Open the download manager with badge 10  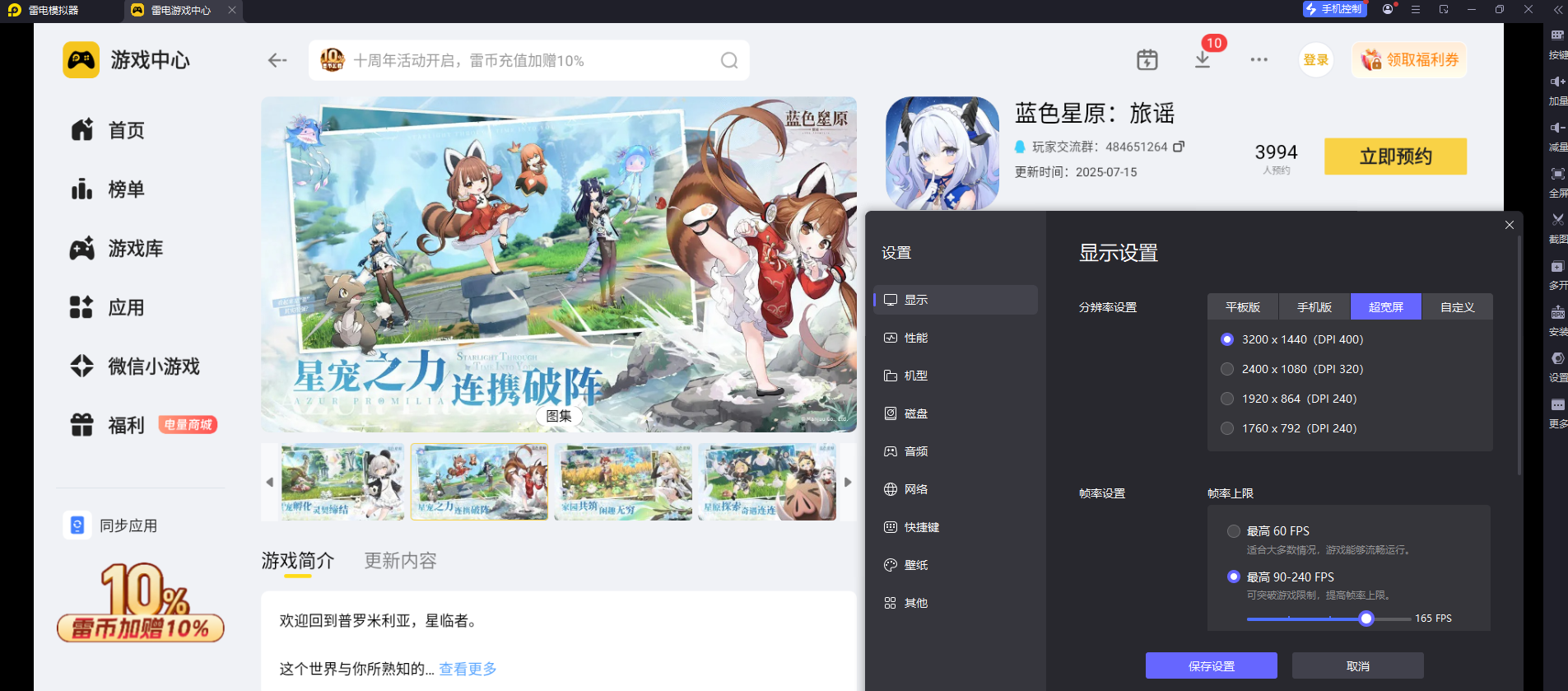click(x=1203, y=59)
